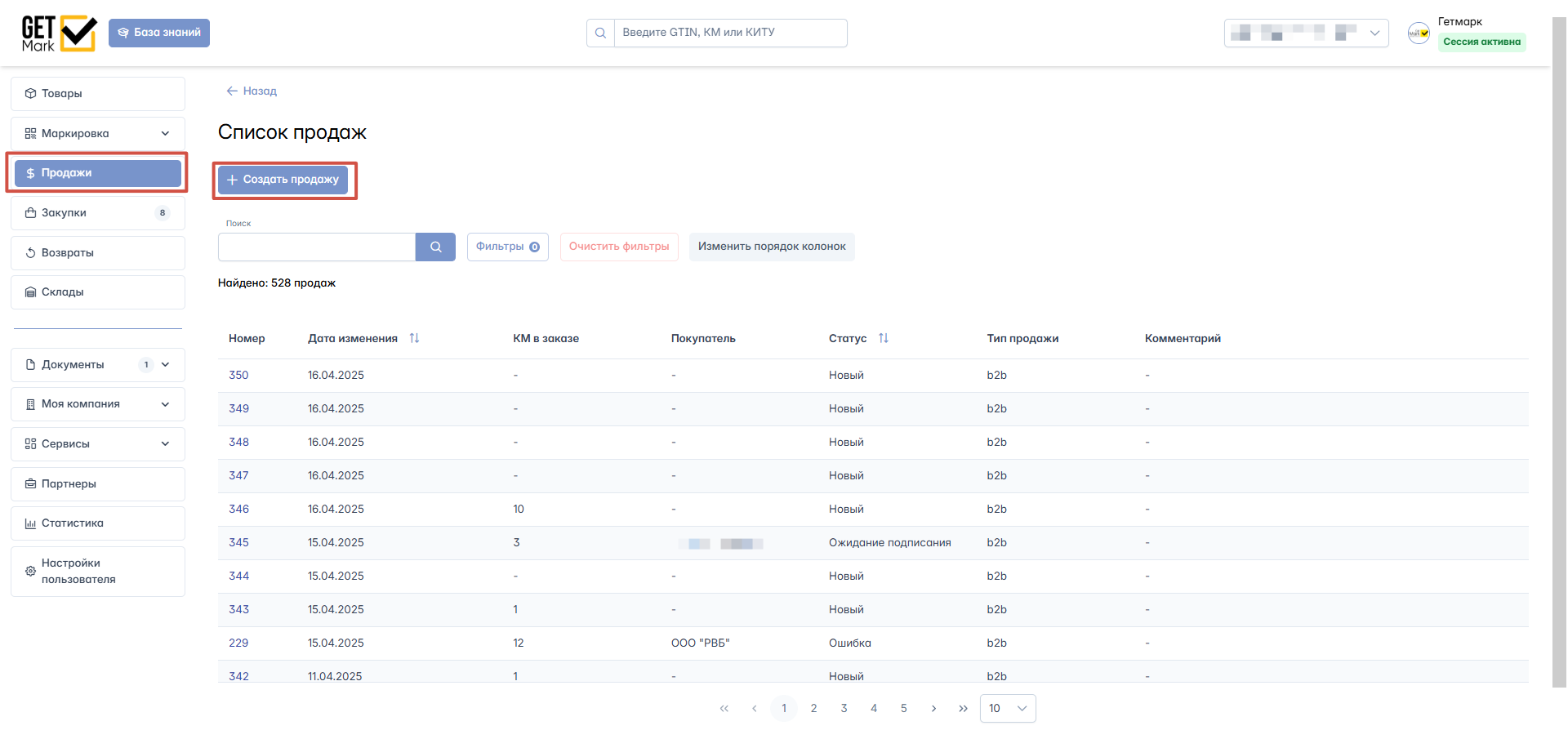Click Изменить порядок колонок button

pyautogui.click(x=772, y=247)
